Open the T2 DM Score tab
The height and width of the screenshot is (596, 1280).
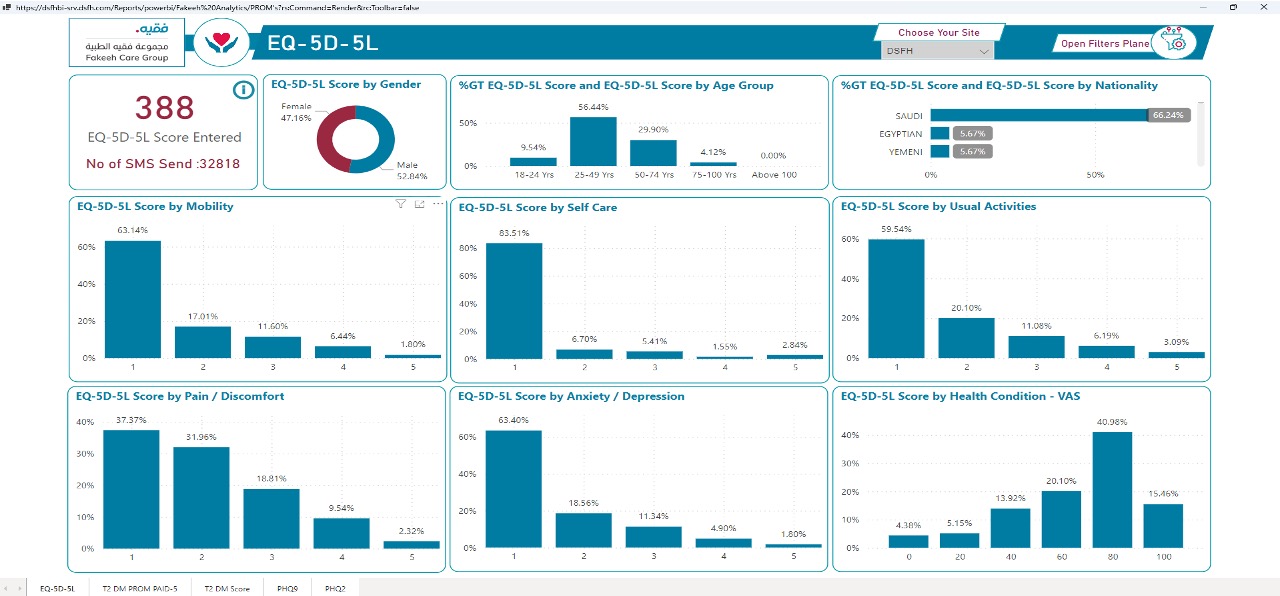click(226, 588)
